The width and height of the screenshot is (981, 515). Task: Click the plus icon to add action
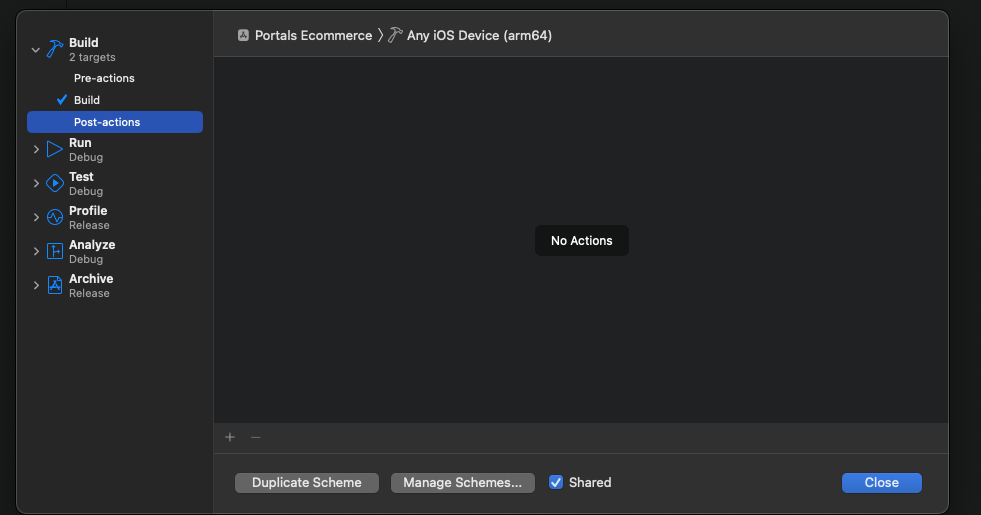click(x=230, y=437)
